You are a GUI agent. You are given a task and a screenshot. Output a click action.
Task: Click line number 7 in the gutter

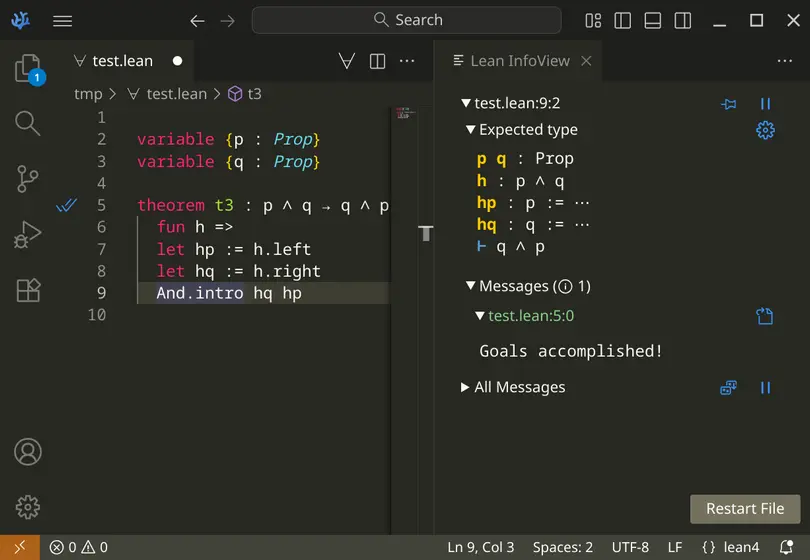[101, 250]
